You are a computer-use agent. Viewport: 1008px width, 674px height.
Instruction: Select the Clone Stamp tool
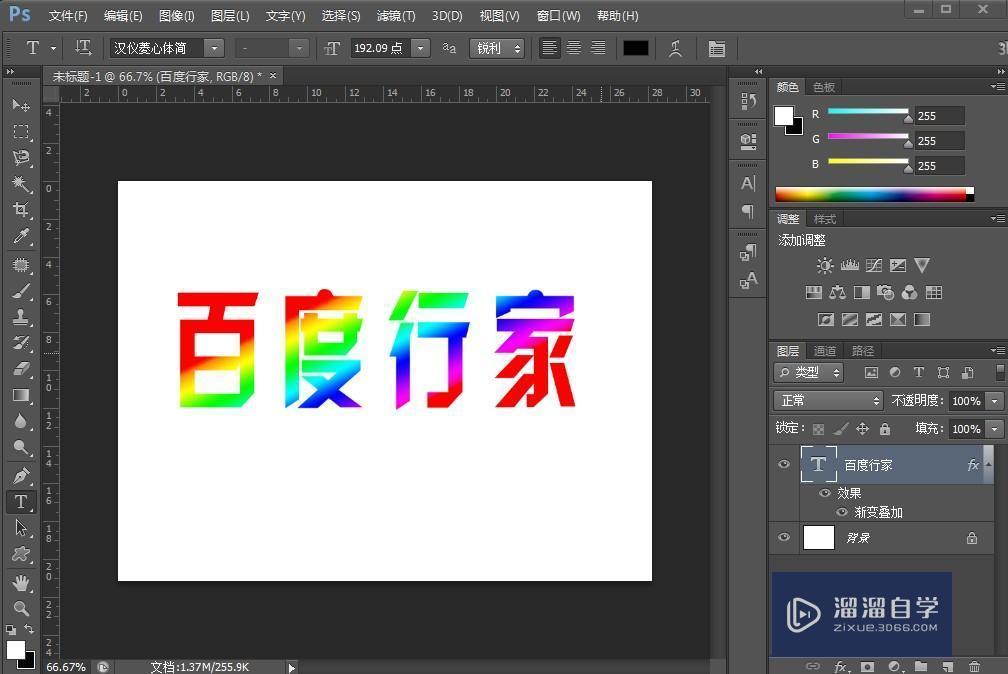pos(21,317)
